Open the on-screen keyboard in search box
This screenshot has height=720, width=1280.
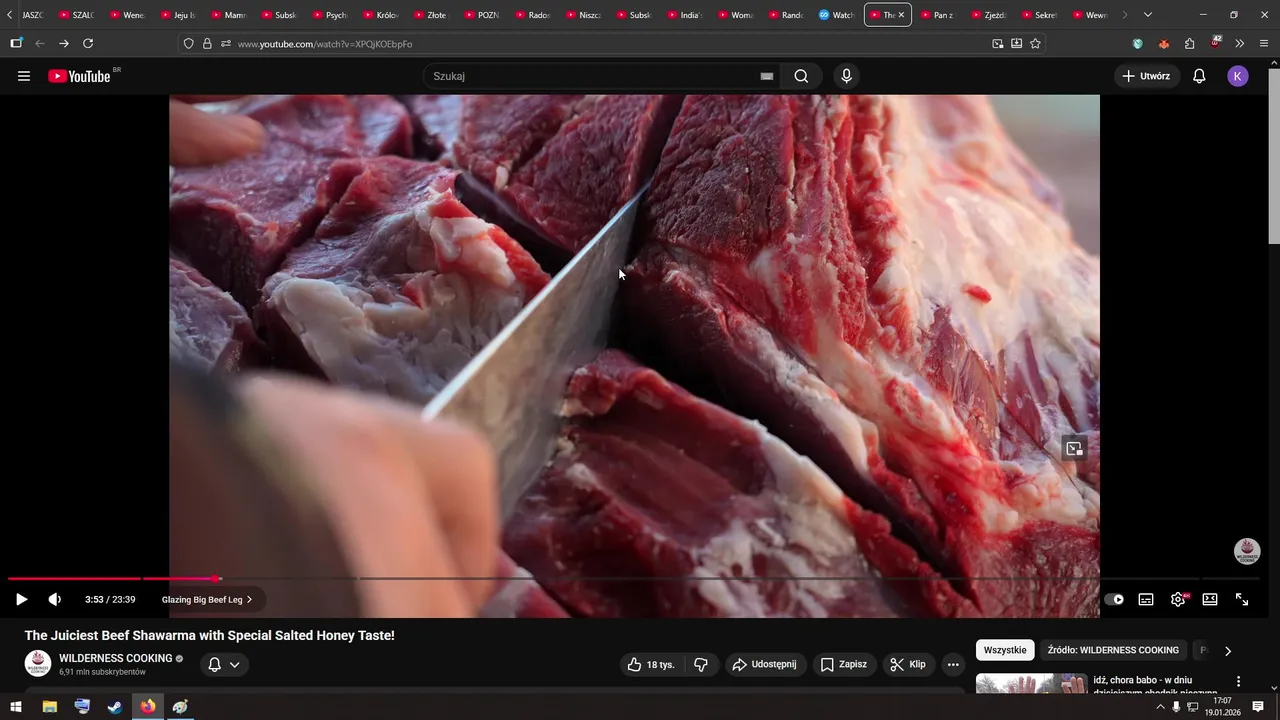pyautogui.click(x=767, y=76)
